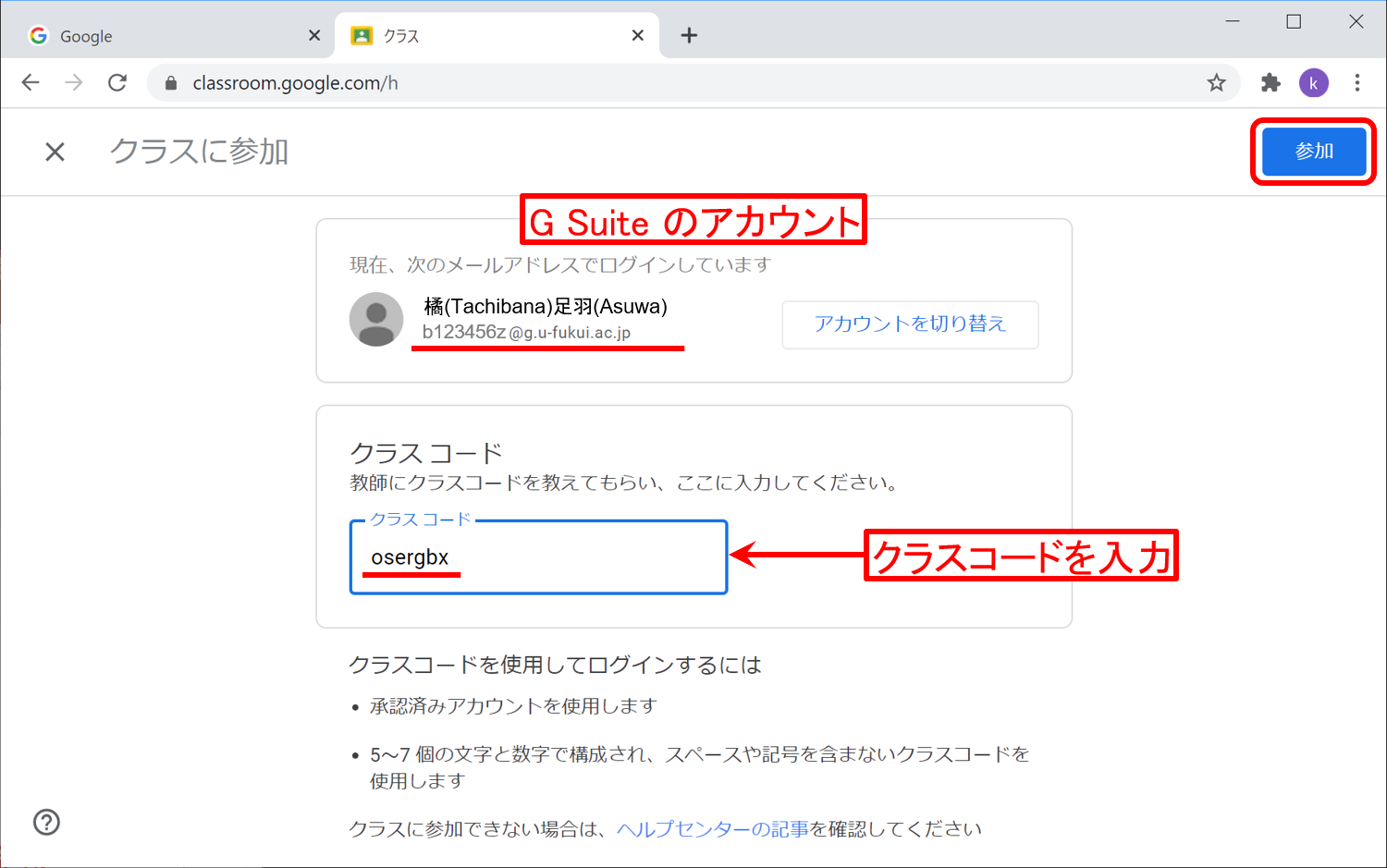Click the user avatar picture in account card
Viewport: 1387px width, 868px height.
(376, 320)
